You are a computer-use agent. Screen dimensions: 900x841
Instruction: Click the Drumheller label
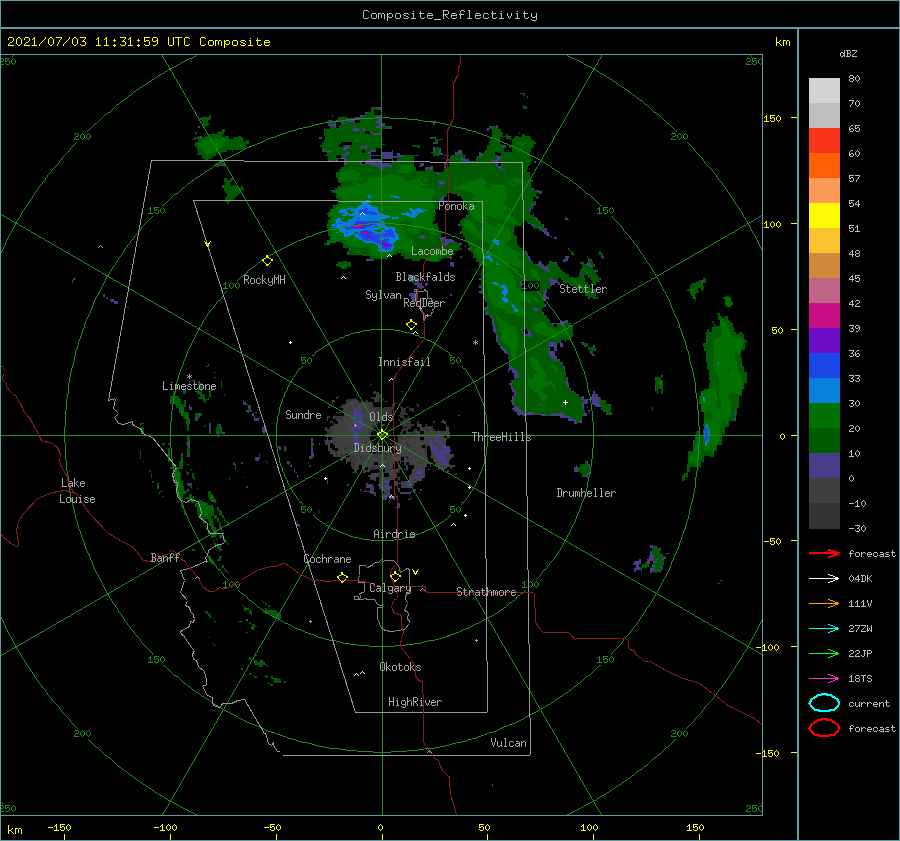coord(586,493)
